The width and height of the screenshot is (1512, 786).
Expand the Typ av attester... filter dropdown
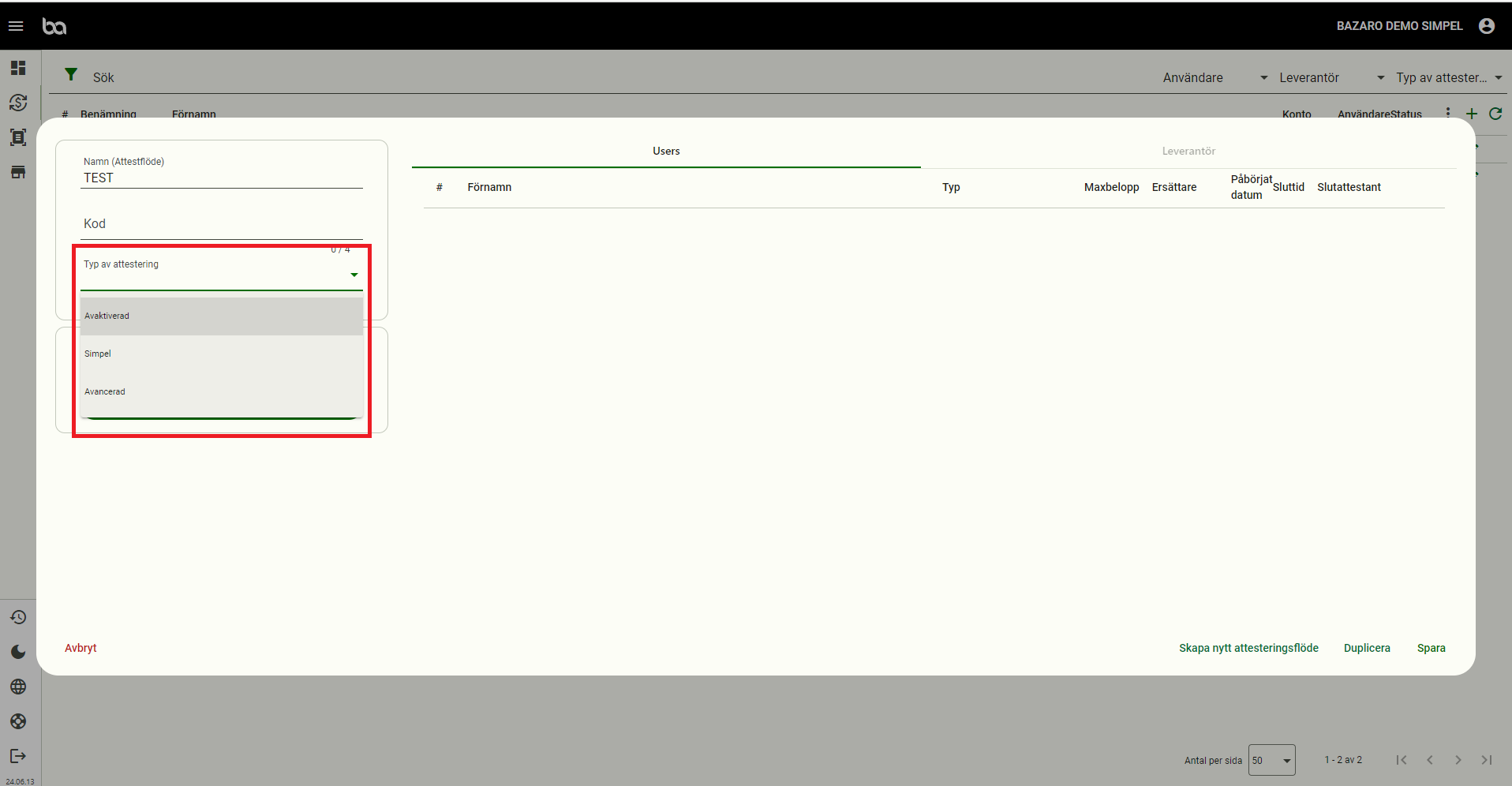coord(1449,77)
